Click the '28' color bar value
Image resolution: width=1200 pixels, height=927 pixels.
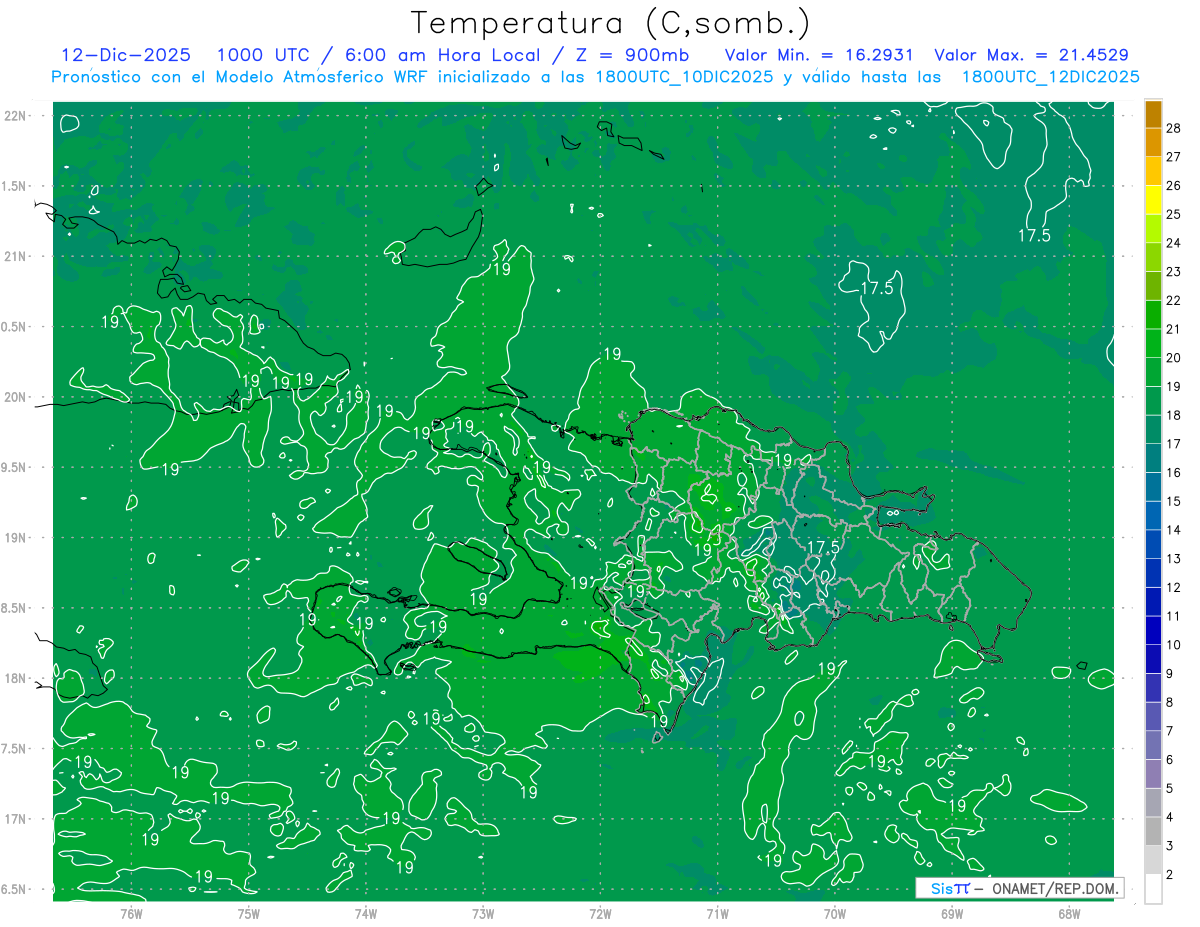(x=1174, y=128)
